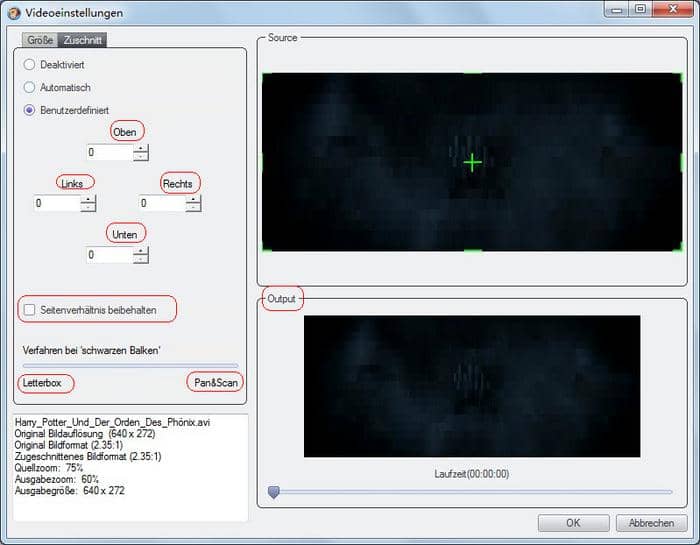Click the Laufzeit(00:00:00) time label

tap(471, 474)
